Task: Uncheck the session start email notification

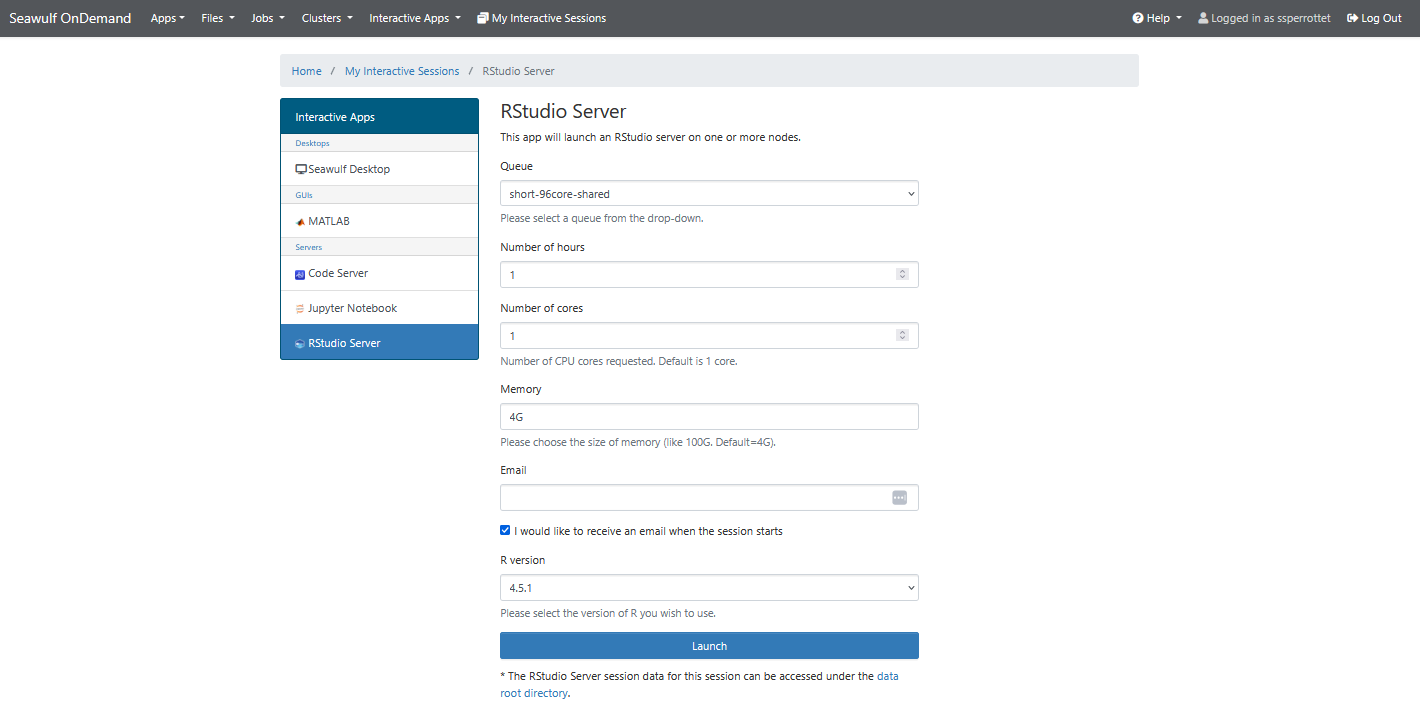Action: pyautogui.click(x=505, y=530)
